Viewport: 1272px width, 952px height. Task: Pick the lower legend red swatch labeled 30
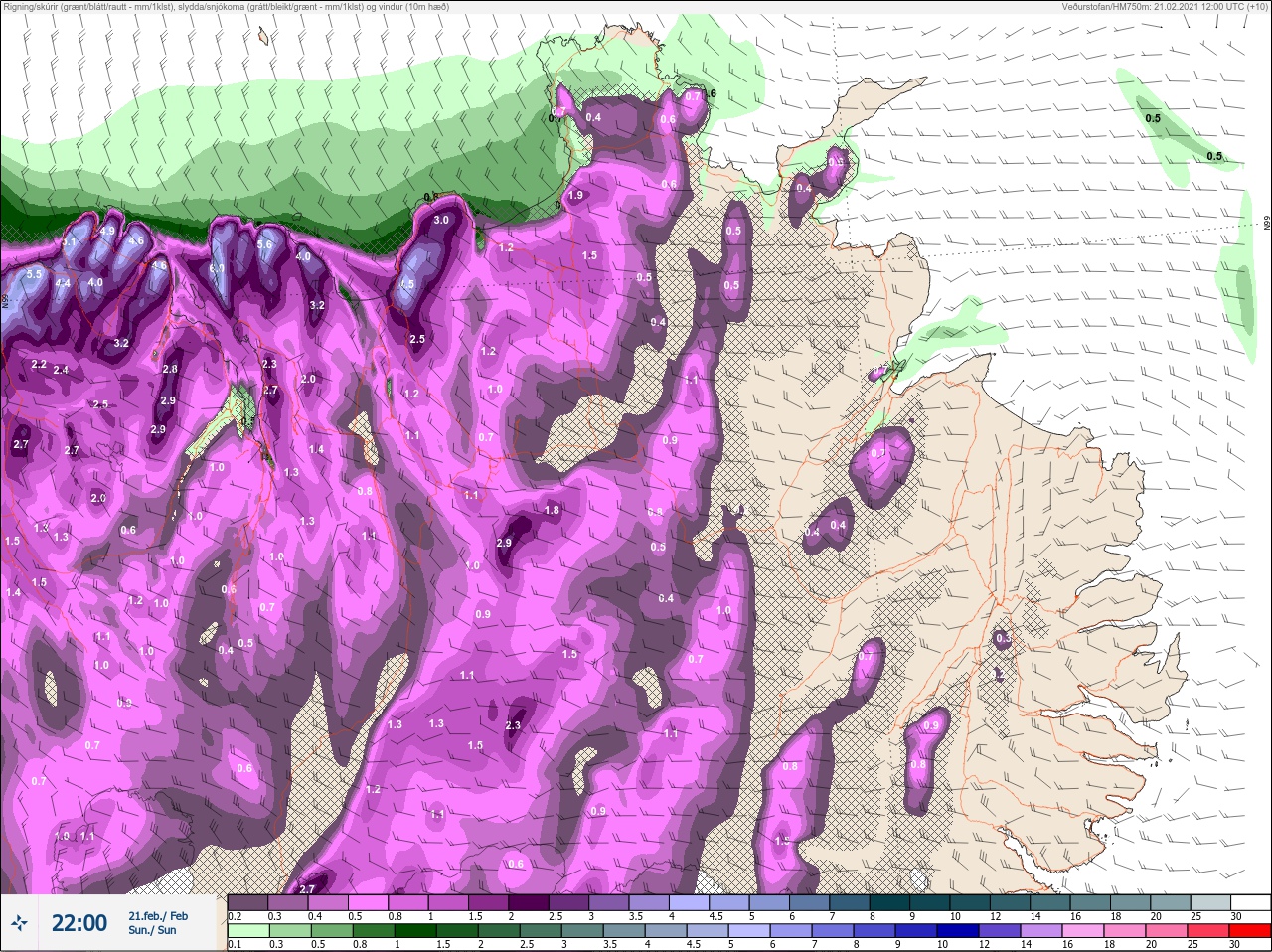click(1250, 931)
